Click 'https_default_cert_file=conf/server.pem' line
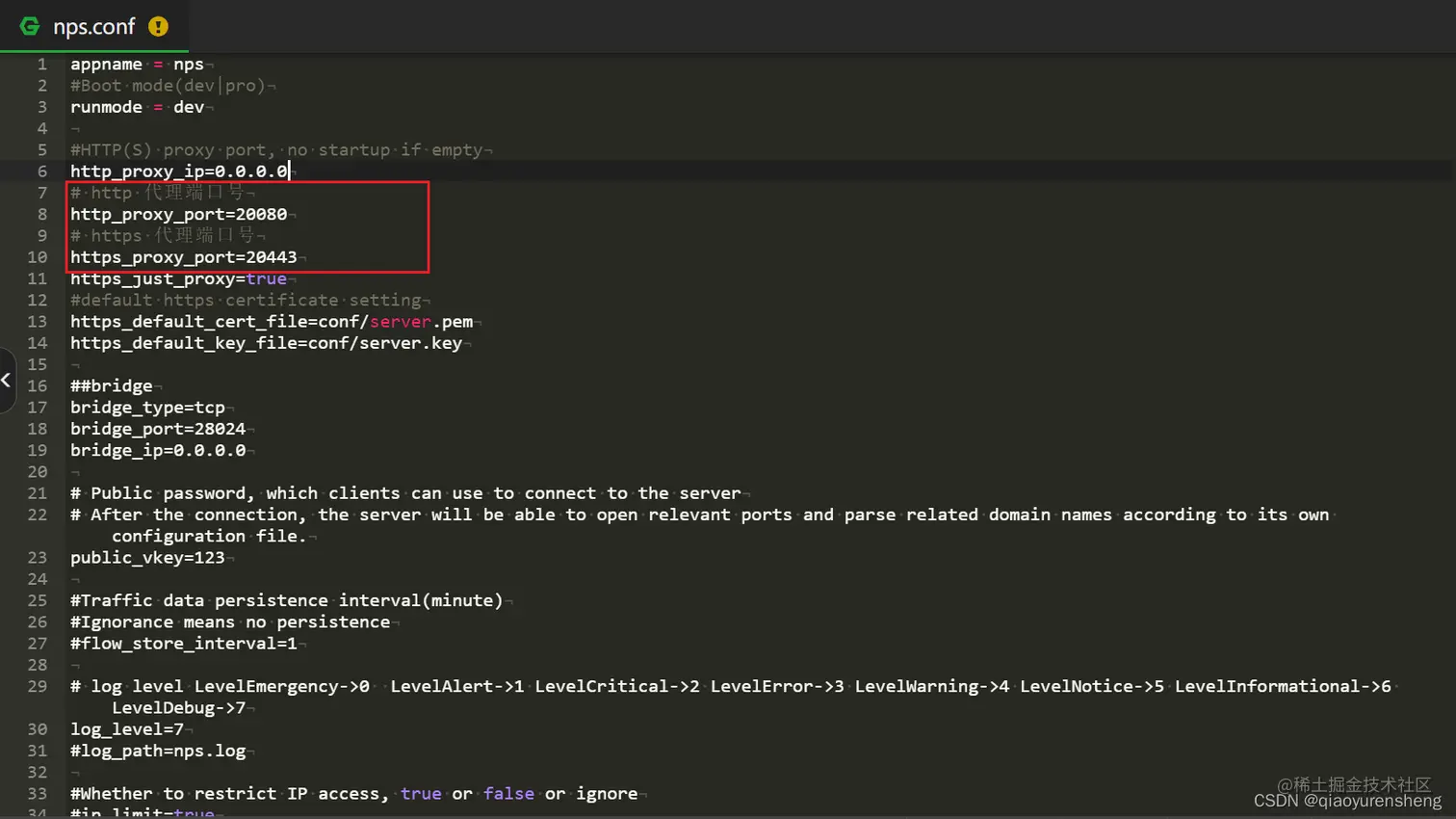Screen dimensions: 1456x819 point(272,322)
